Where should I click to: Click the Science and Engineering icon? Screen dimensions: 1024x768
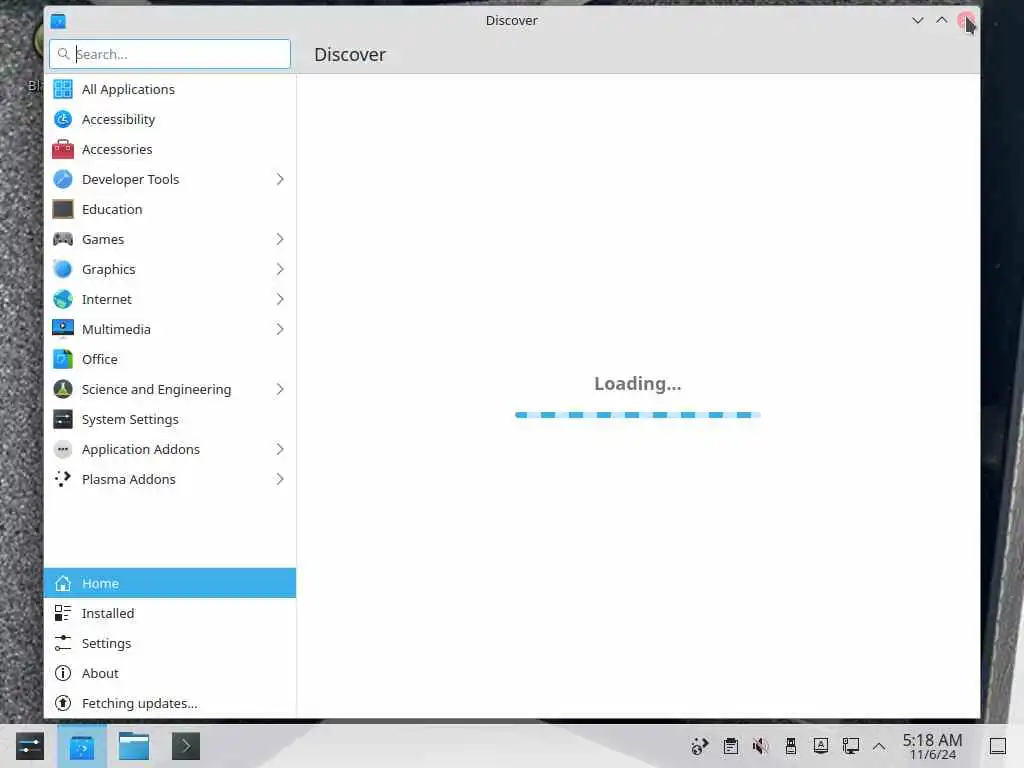(63, 389)
